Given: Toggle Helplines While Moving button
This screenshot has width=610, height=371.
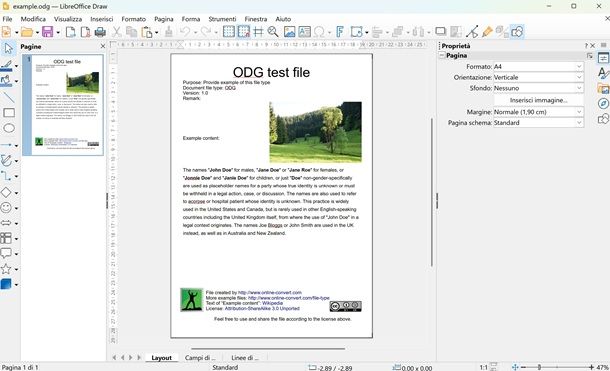Looking at the screenshot, I should [x=258, y=32].
